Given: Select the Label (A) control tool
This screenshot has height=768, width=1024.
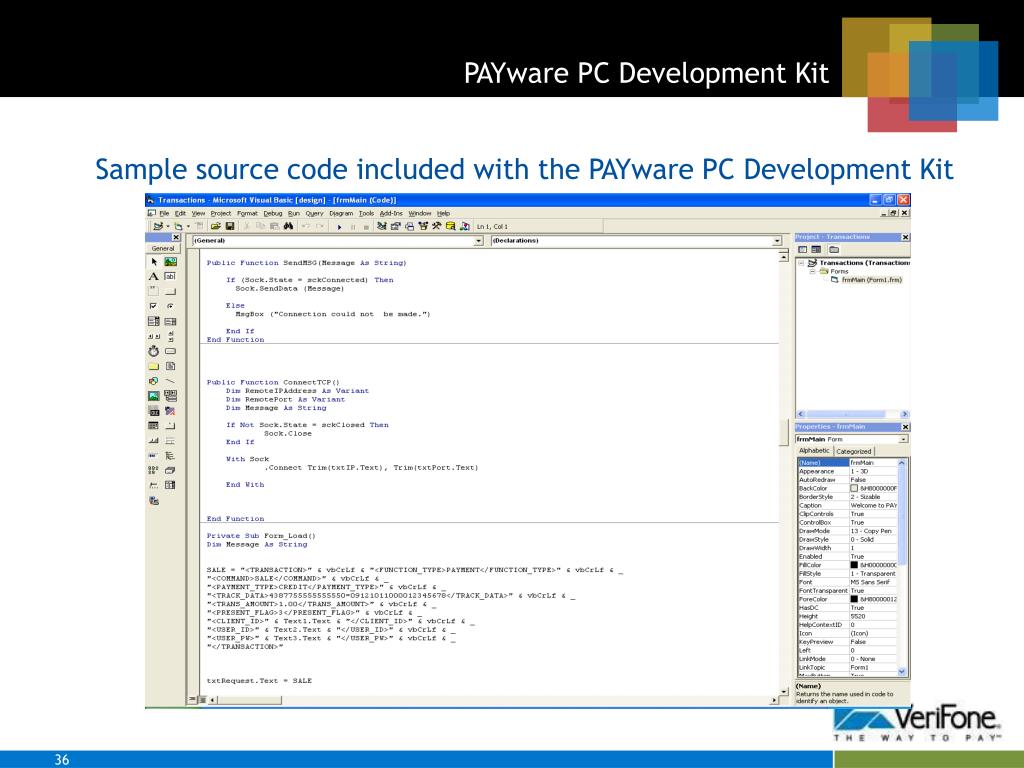Looking at the screenshot, I should 154,277.
